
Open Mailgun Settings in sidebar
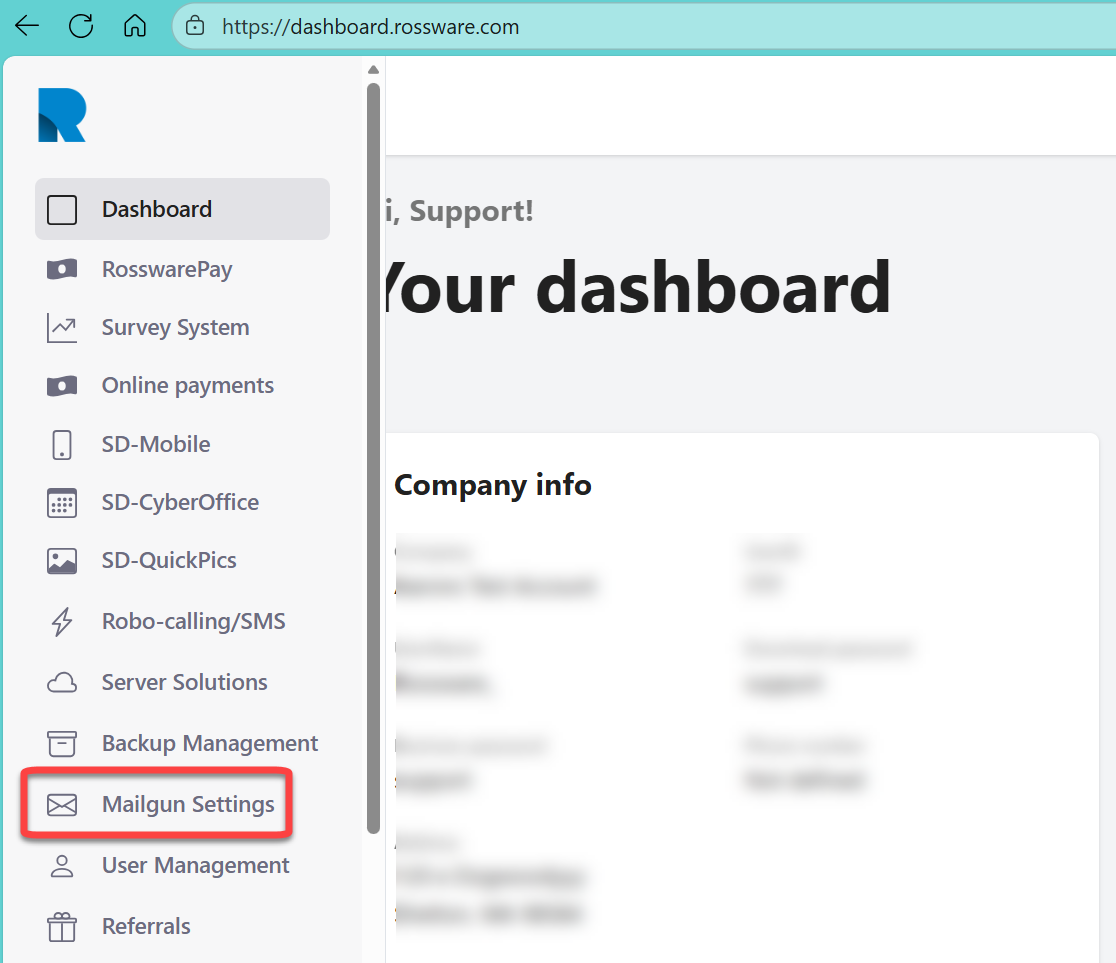(188, 805)
